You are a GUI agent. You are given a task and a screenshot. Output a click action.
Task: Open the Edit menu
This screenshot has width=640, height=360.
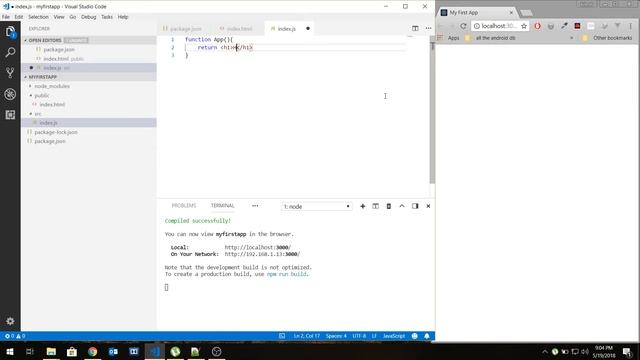[19, 17]
